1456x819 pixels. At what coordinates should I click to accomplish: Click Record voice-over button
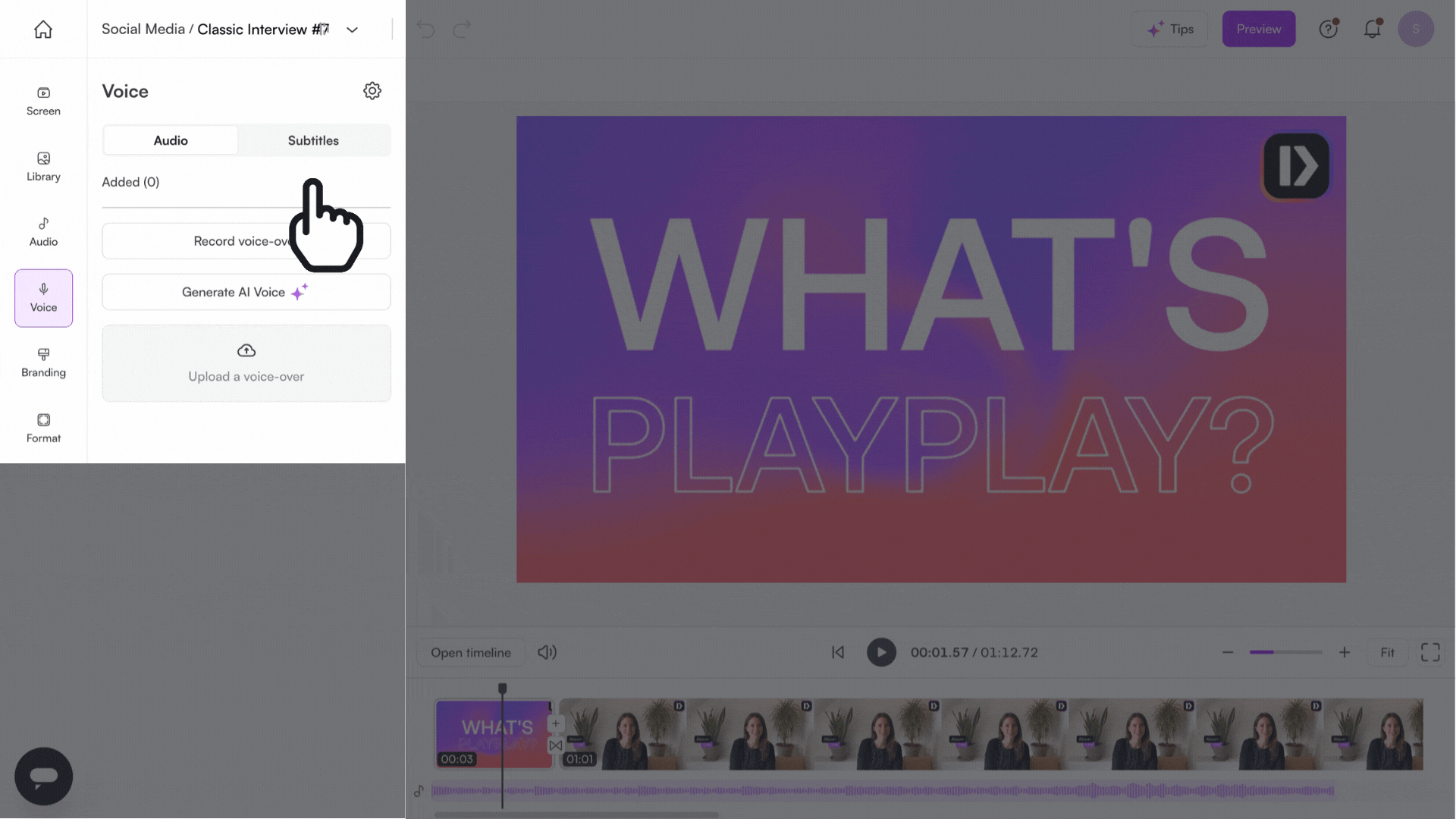(x=246, y=241)
